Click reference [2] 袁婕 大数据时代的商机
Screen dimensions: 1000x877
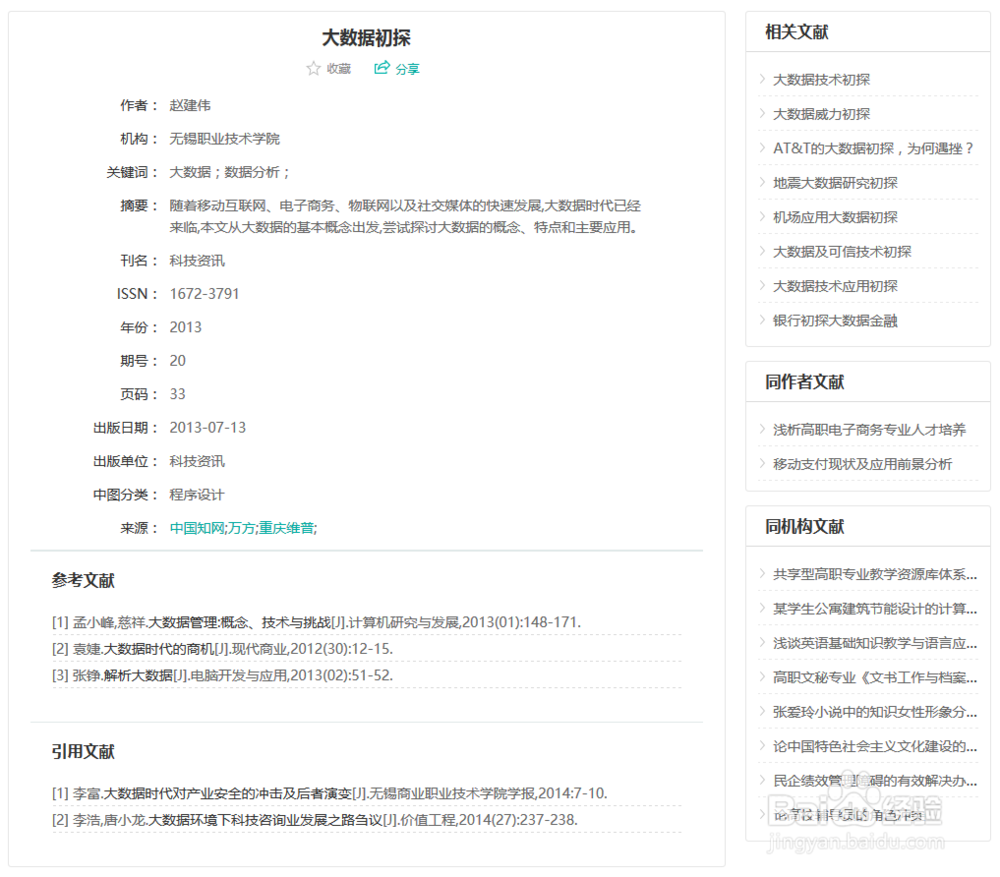(223, 649)
